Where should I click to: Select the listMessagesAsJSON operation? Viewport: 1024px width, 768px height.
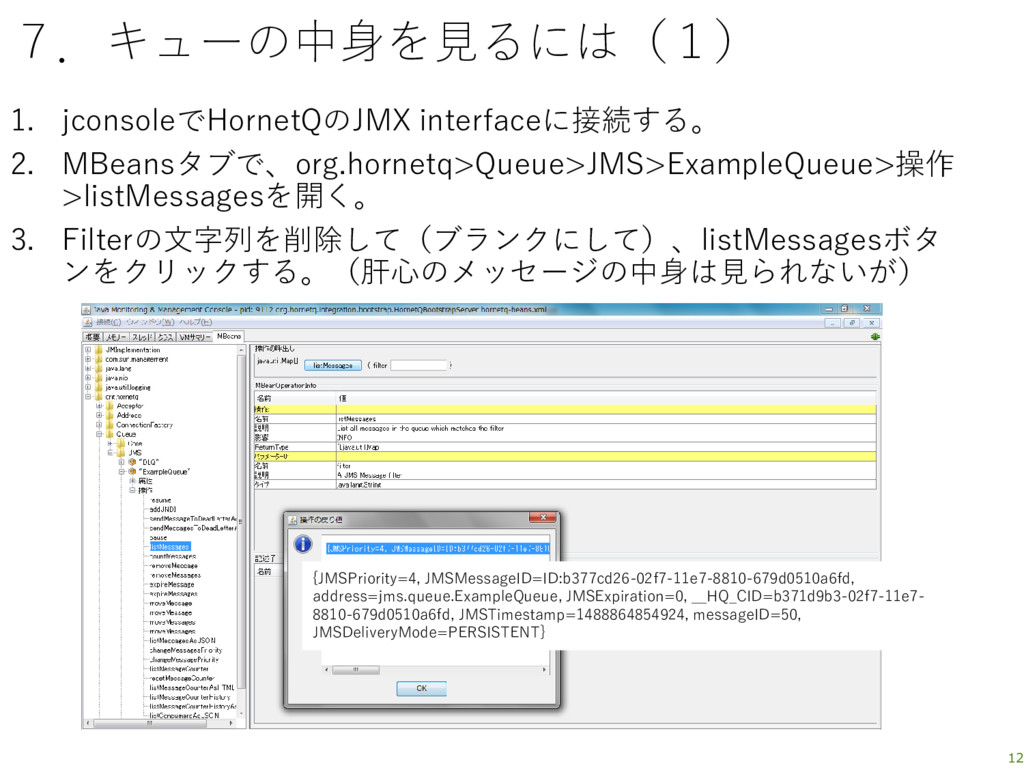(182, 641)
